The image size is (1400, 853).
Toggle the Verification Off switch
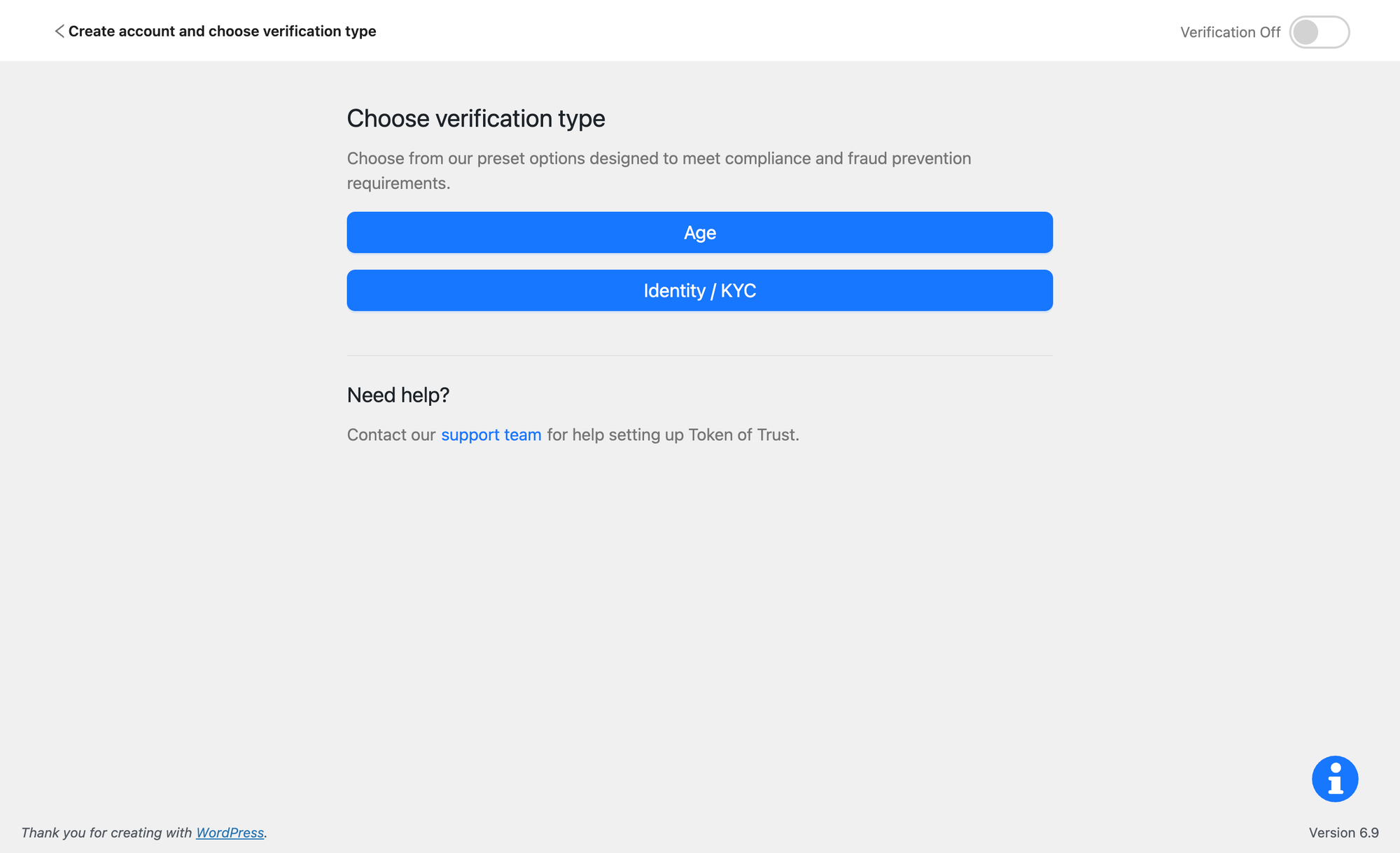1319,32
